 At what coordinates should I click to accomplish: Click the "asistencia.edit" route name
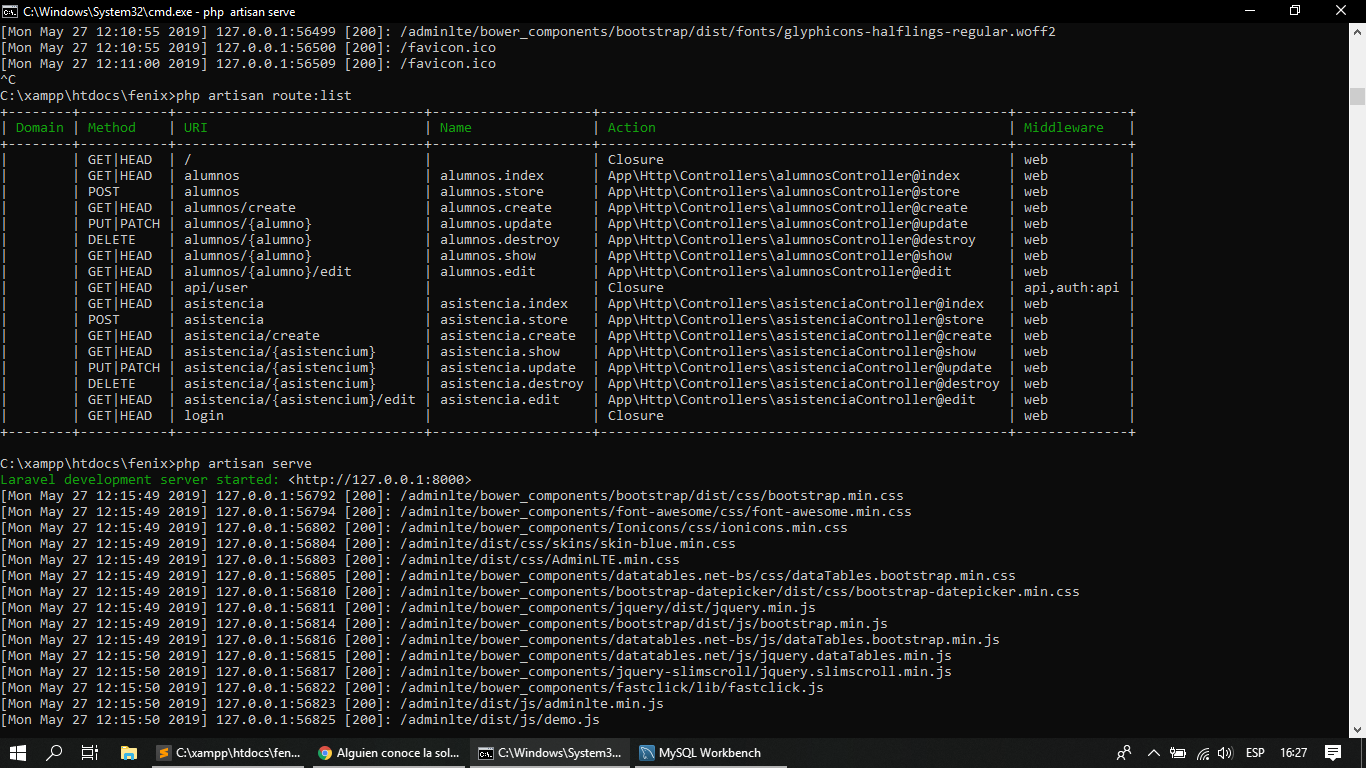click(x=500, y=399)
